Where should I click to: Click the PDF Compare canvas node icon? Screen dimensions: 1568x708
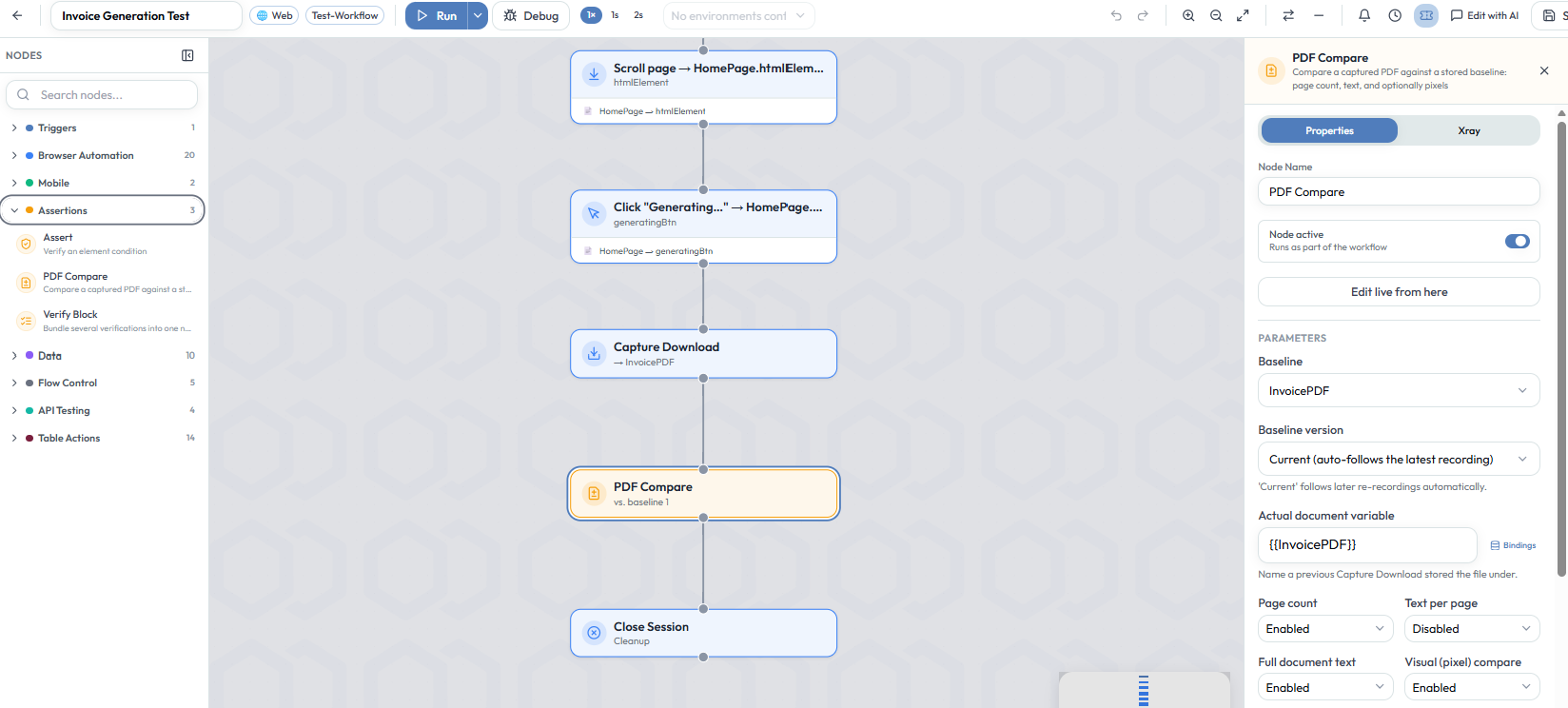[x=594, y=493]
